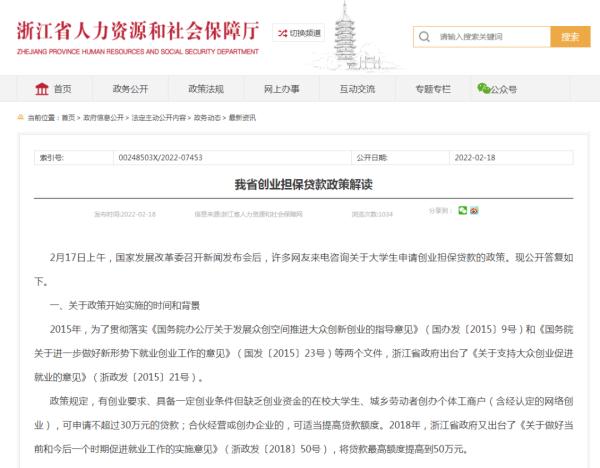The image size is (600, 468).
Task: Click the paragraph starting 2月17日上午
Action: click(x=303, y=269)
